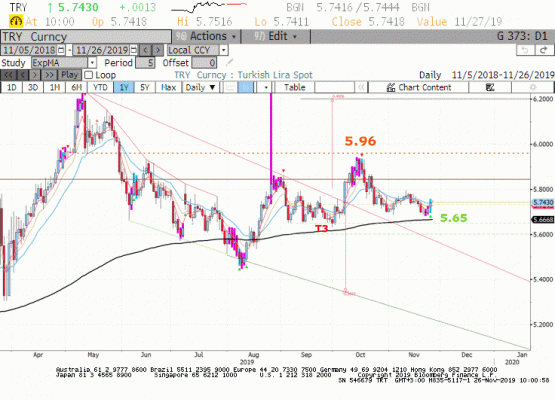Image resolution: width=555 pixels, height=400 pixels.
Task: Expand the Daily periodicity dropdown
Action: [200, 87]
